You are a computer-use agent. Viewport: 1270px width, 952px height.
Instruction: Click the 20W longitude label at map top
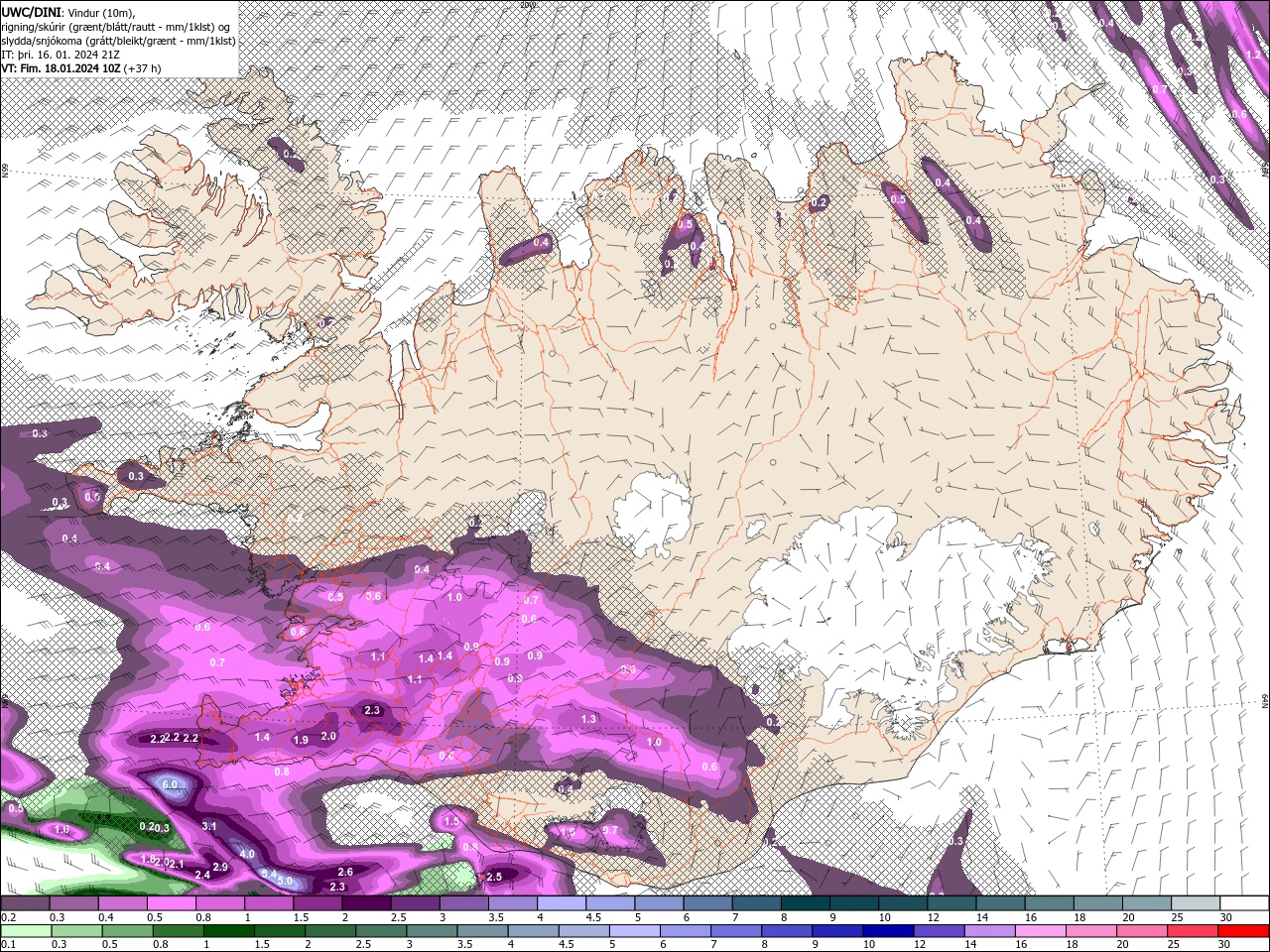[x=527, y=5]
